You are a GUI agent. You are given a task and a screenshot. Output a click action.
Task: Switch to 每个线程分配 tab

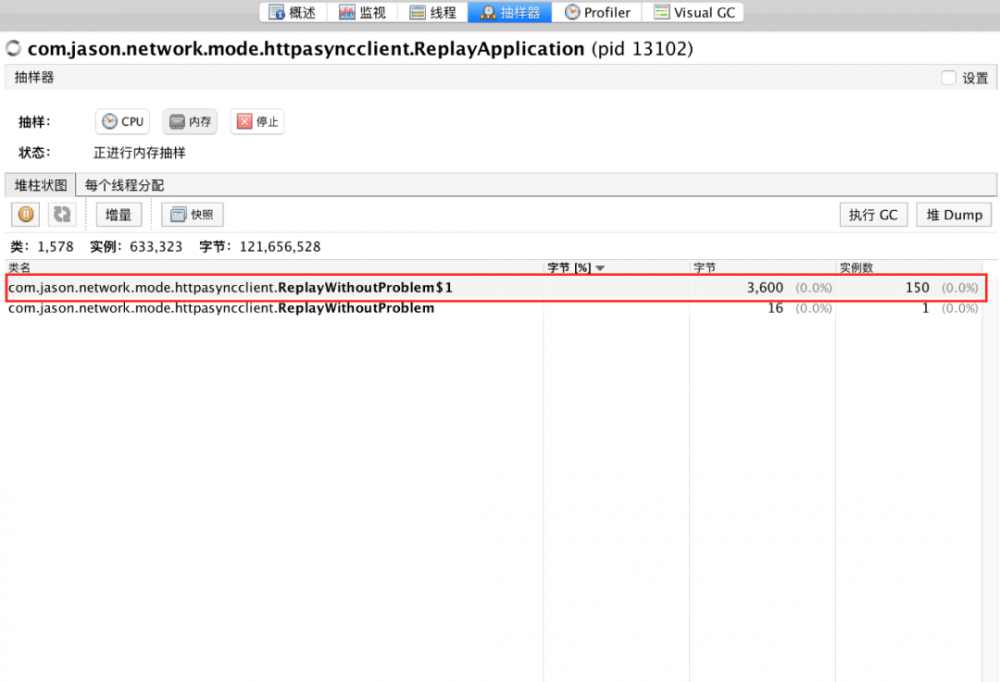[x=124, y=185]
